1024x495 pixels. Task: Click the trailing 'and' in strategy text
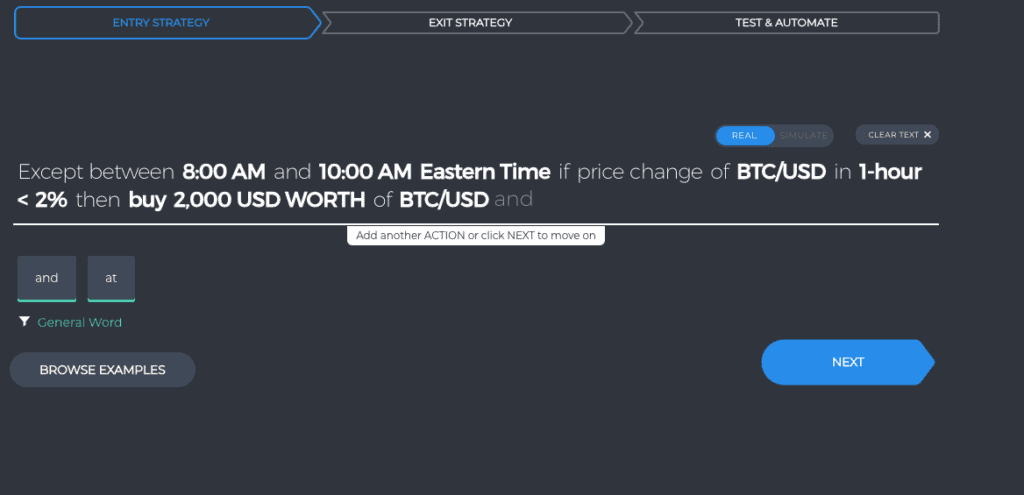514,200
